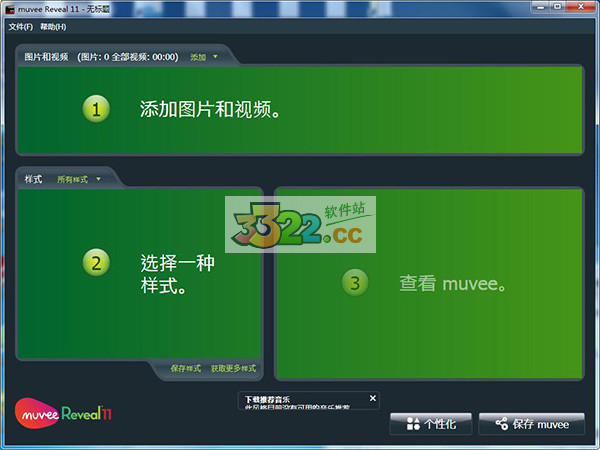600x450 pixels.
Task: Close the 下载推荐音乐 notification popup
Action: coord(373,398)
